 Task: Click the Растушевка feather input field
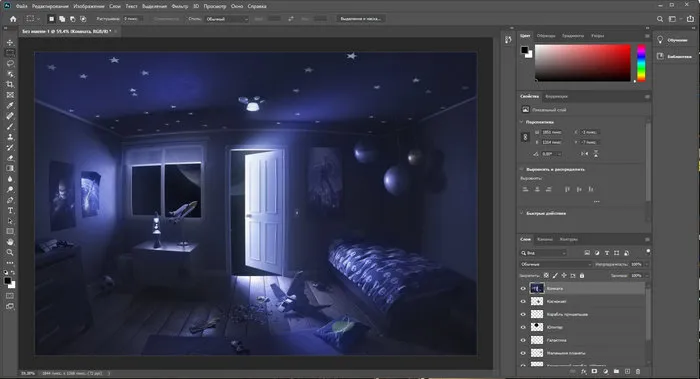[132, 19]
